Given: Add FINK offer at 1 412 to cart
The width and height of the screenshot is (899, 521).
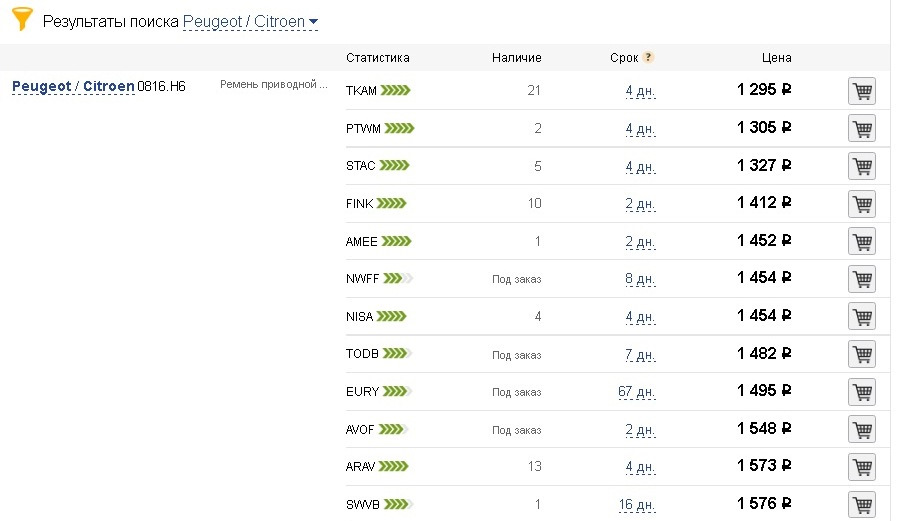Looking at the screenshot, I should click(862, 204).
